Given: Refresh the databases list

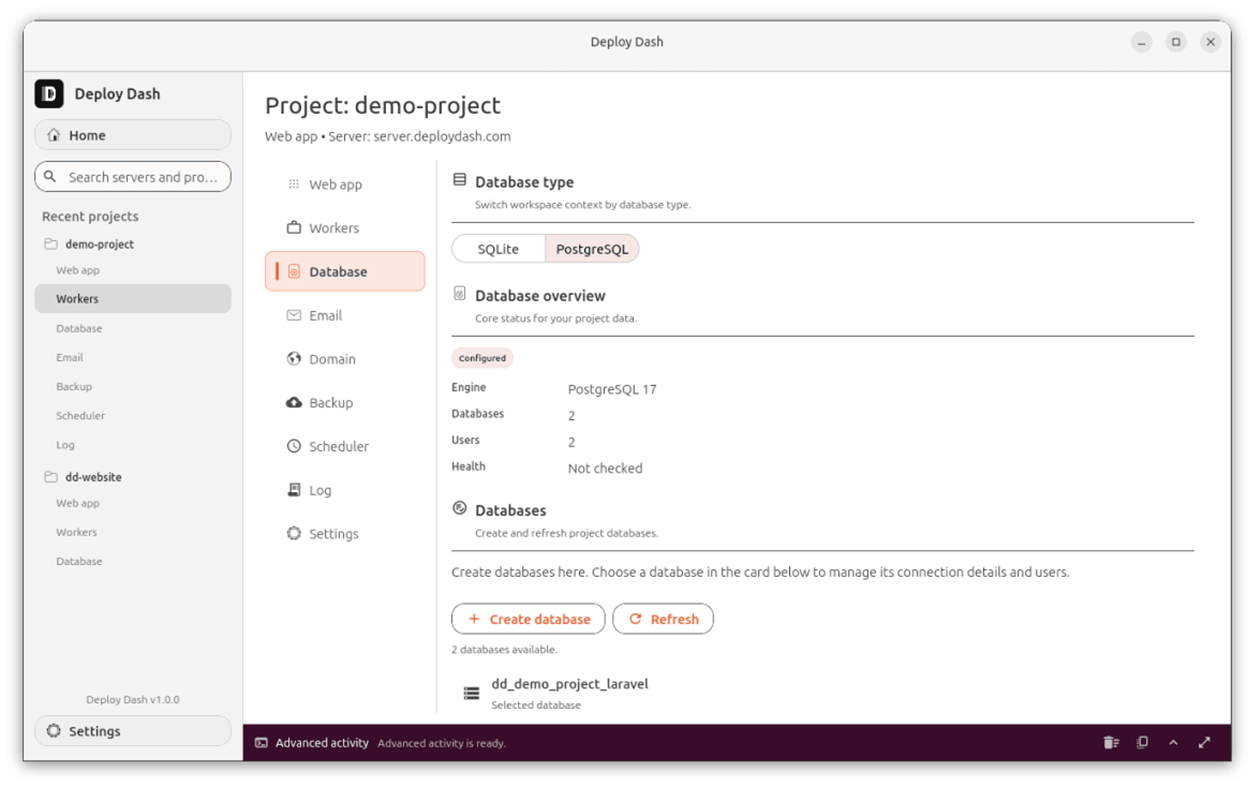Looking at the screenshot, I should (663, 619).
